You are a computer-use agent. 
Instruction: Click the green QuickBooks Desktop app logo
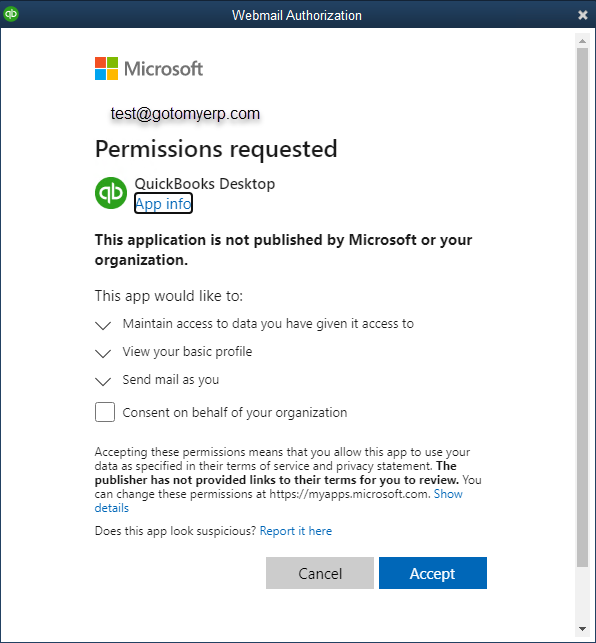111,193
